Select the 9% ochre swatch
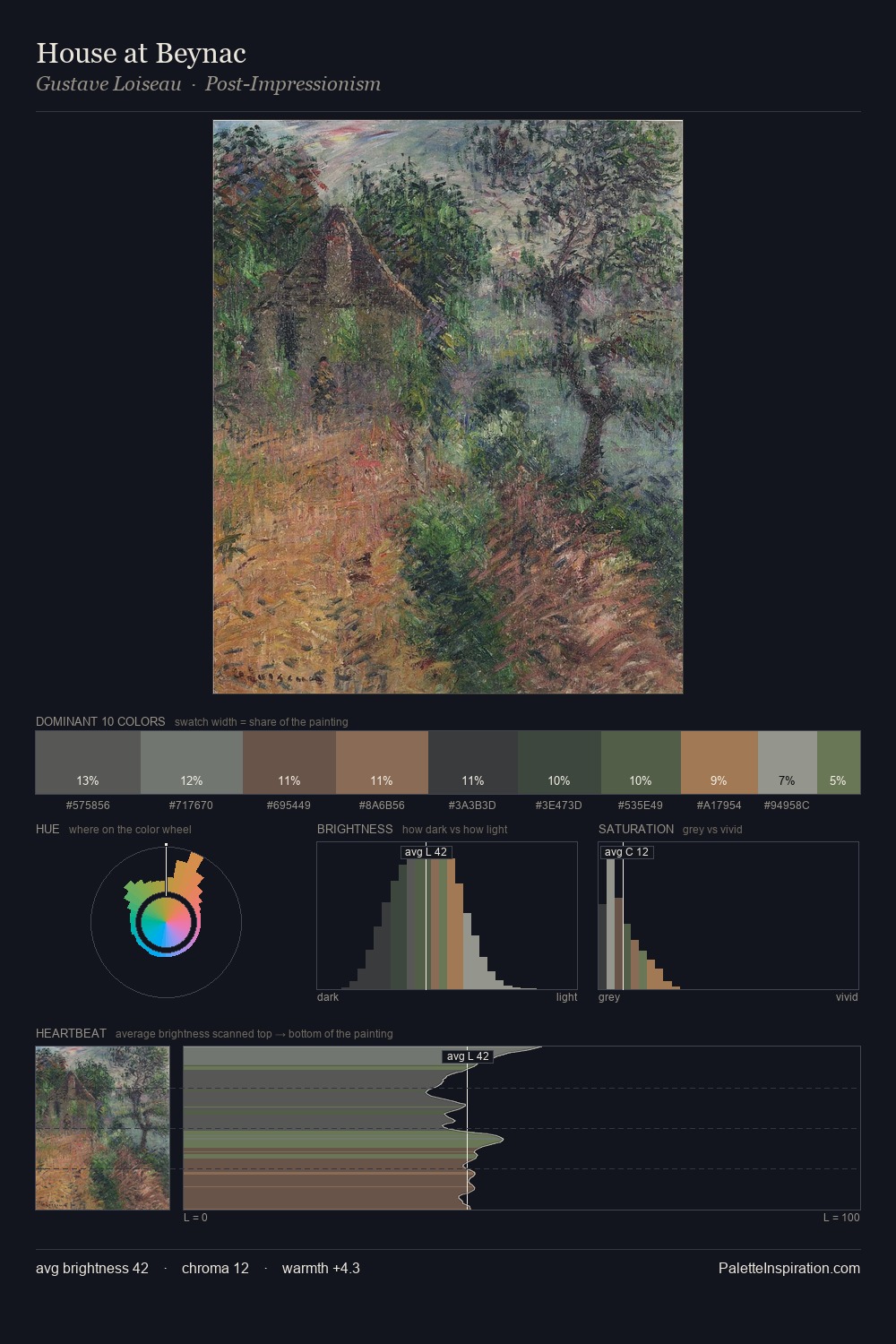Screen dimensions: 896x1344 [x=719, y=762]
